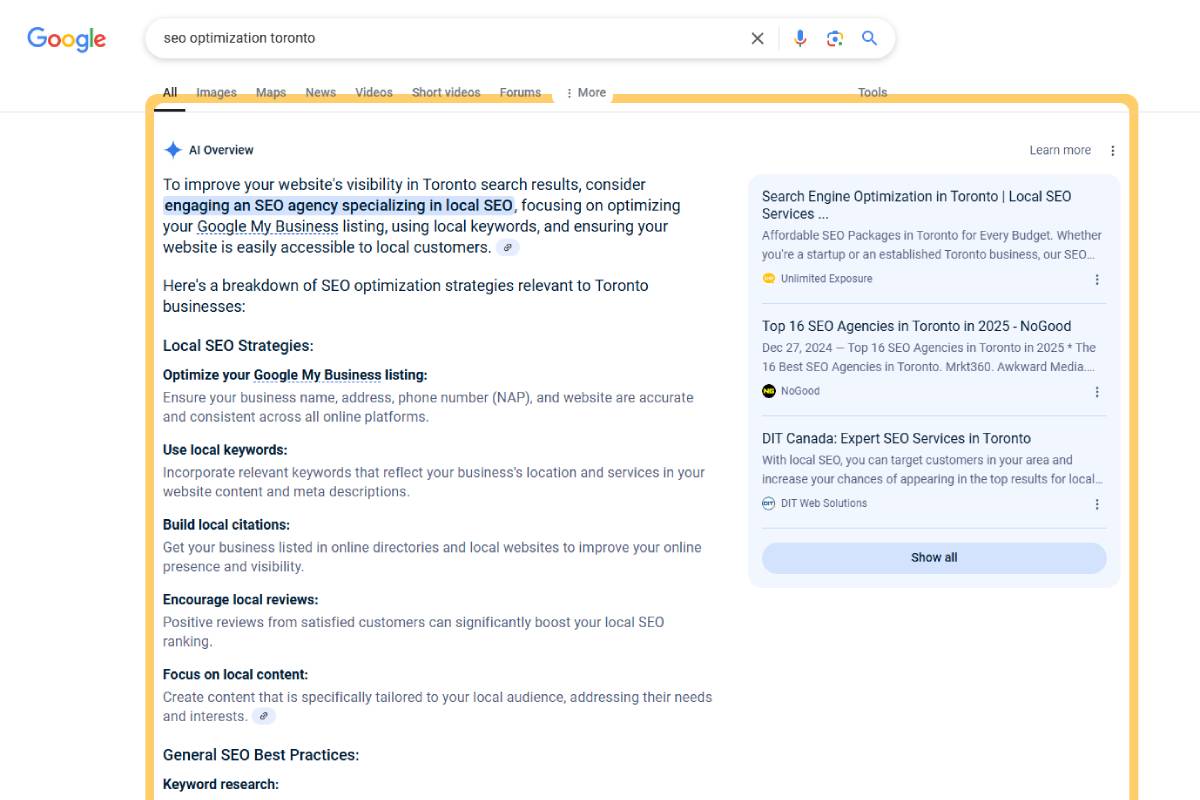Click the NoGood favicon on the result card

coord(768,391)
